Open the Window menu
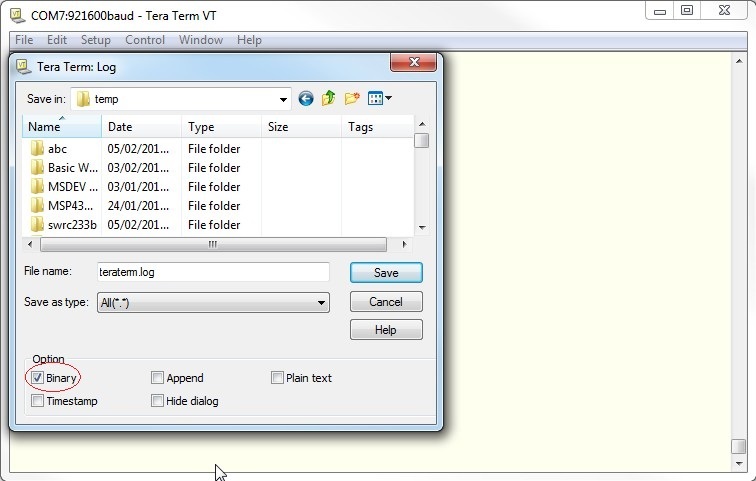756x481 pixels. pos(201,40)
